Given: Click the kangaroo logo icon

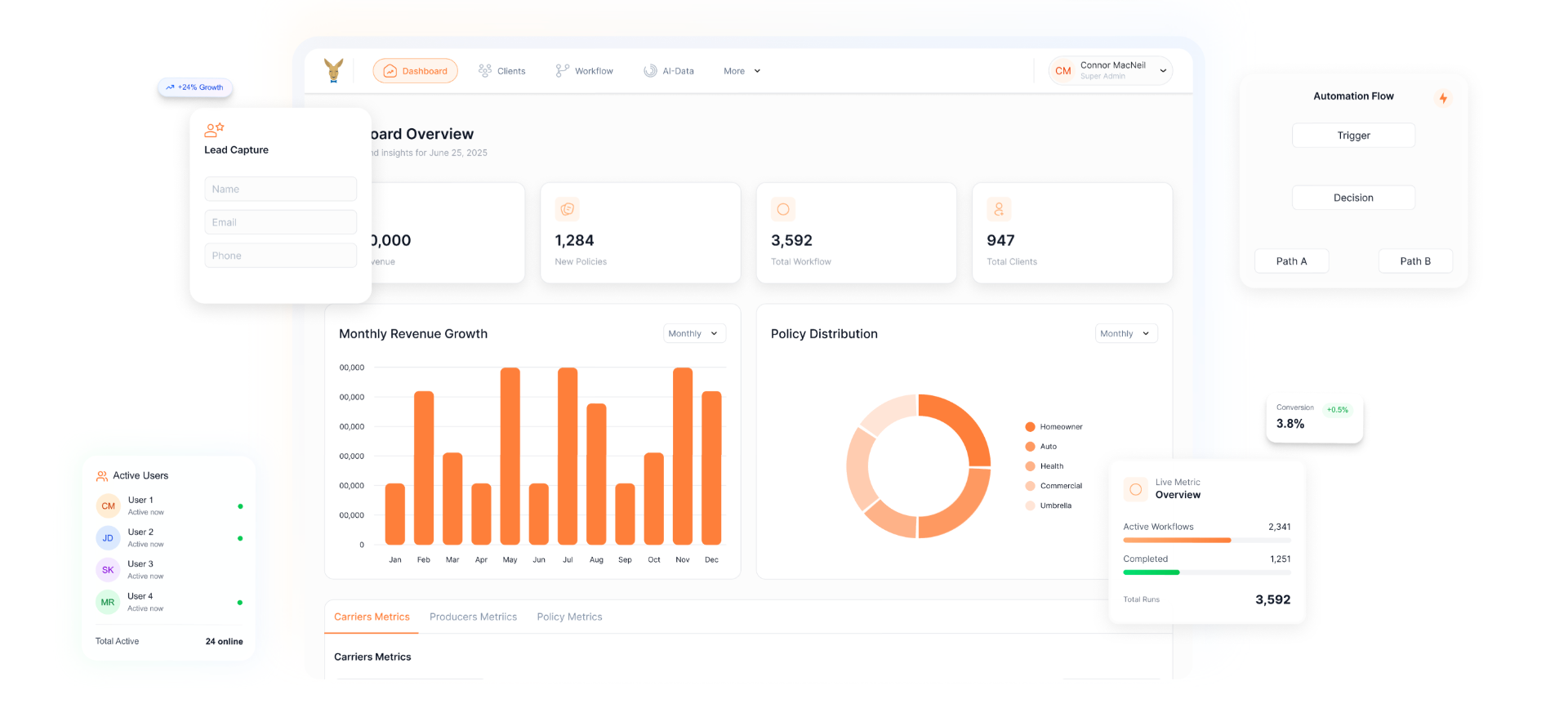Looking at the screenshot, I should (333, 70).
